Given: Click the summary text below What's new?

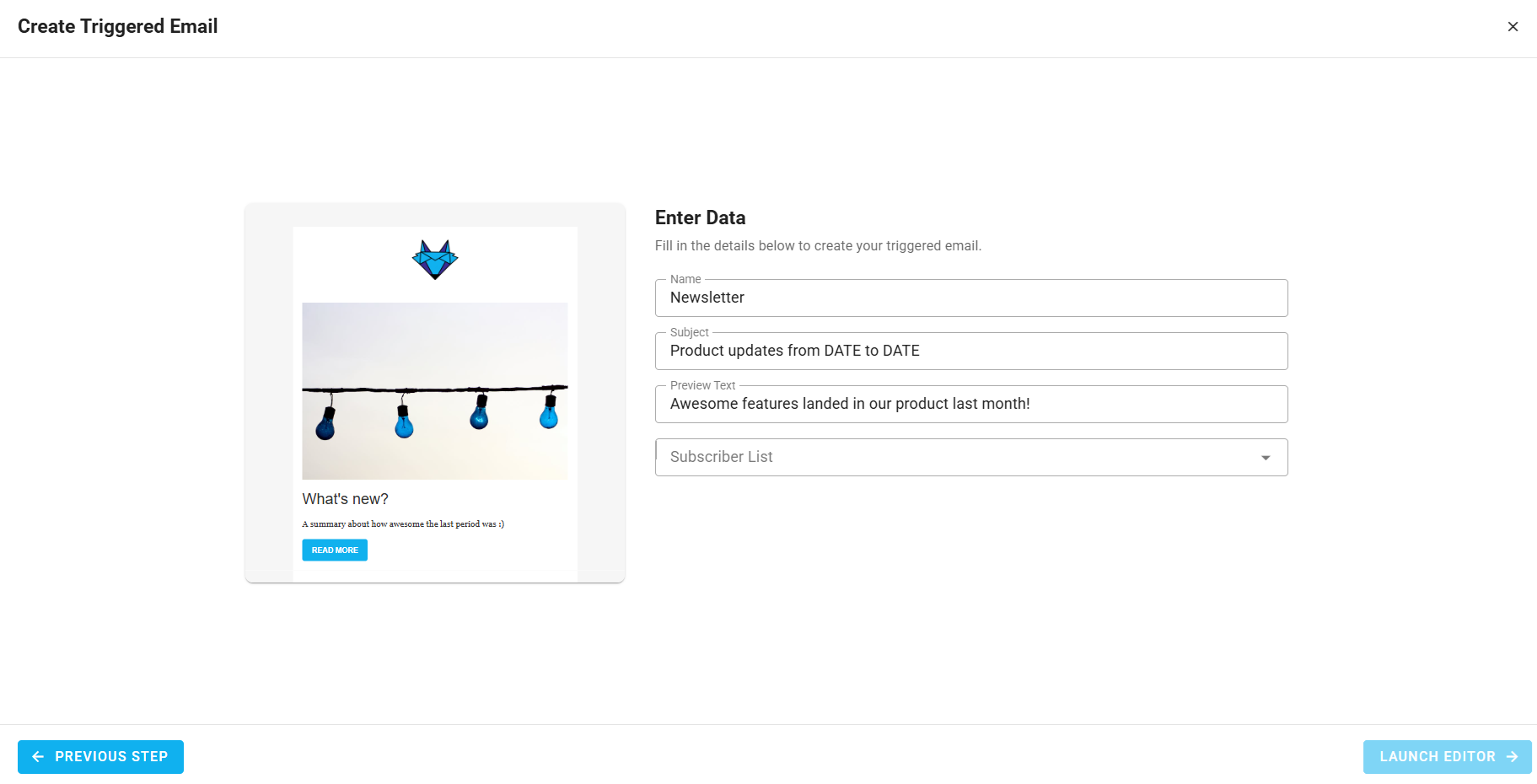Looking at the screenshot, I should point(403,524).
